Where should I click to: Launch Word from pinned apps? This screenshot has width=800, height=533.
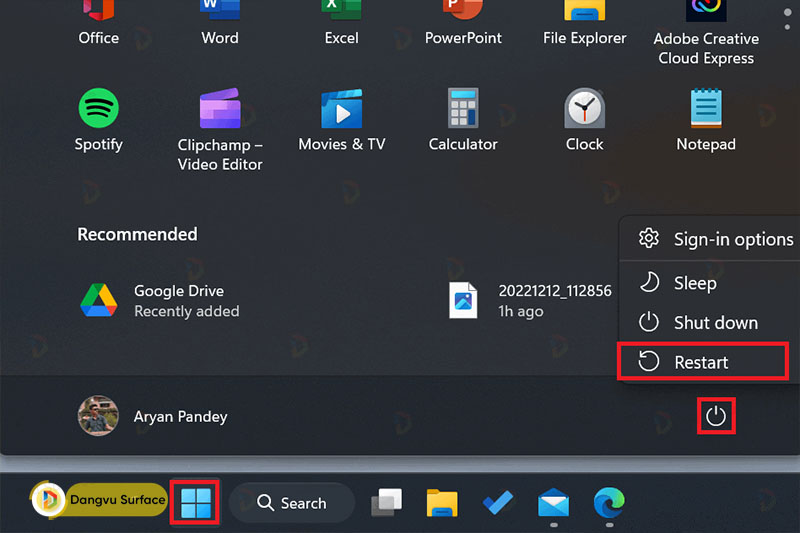point(220,23)
